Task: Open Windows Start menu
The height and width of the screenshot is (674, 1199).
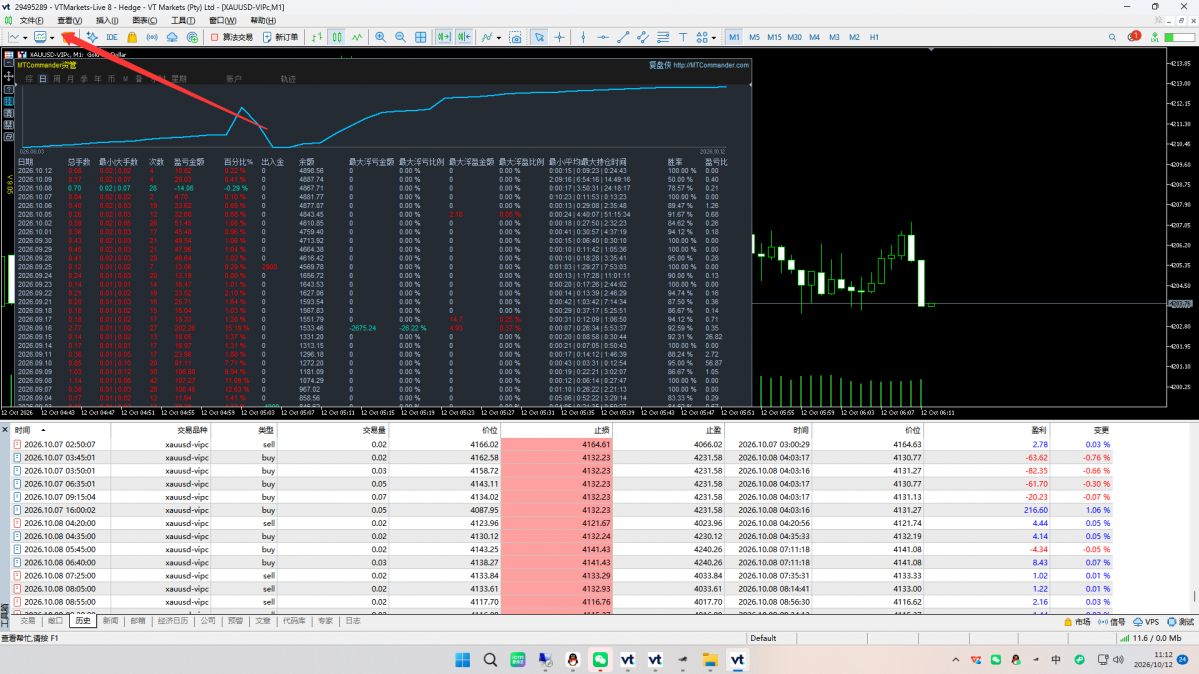Action: click(x=463, y=659)
